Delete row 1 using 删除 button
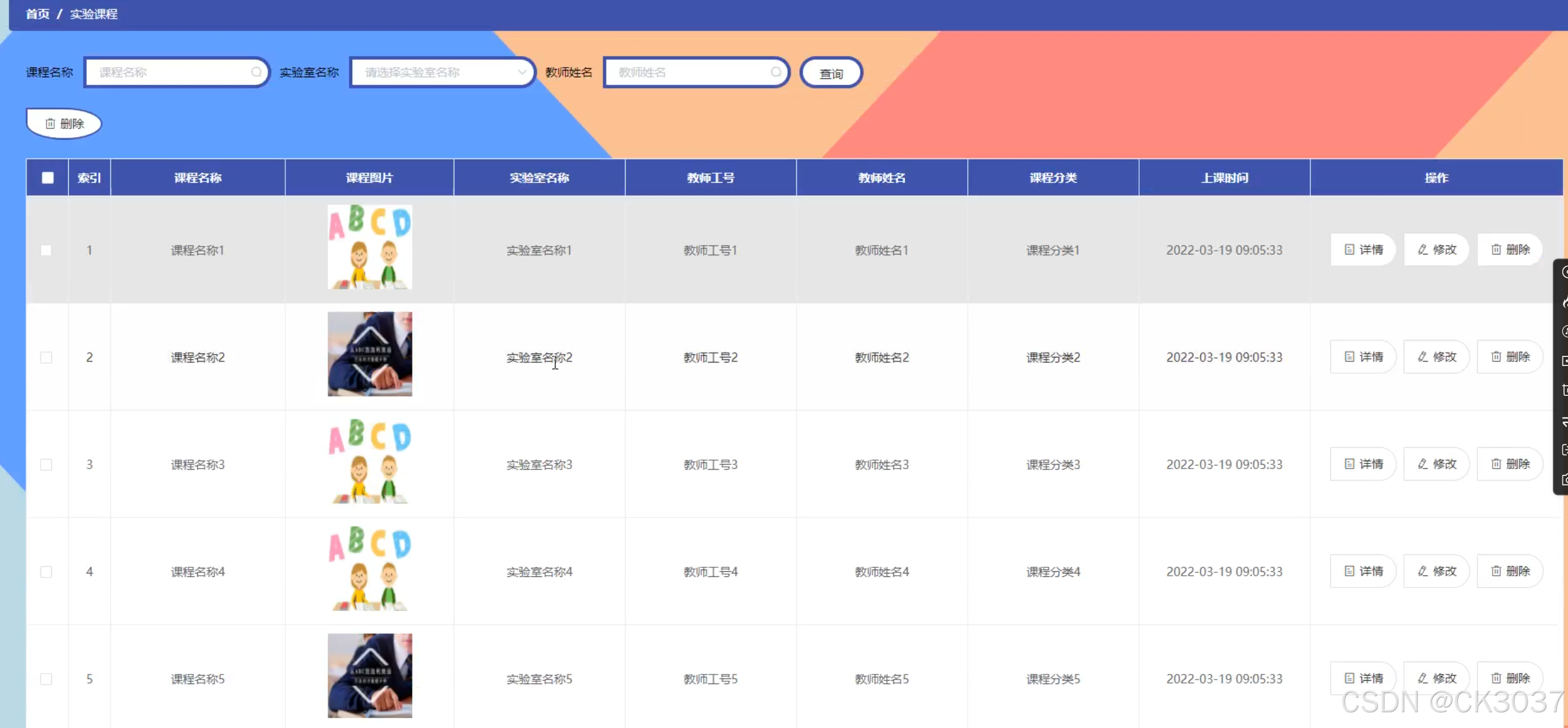This screenshot has width=1568, height=728. 1509,250
